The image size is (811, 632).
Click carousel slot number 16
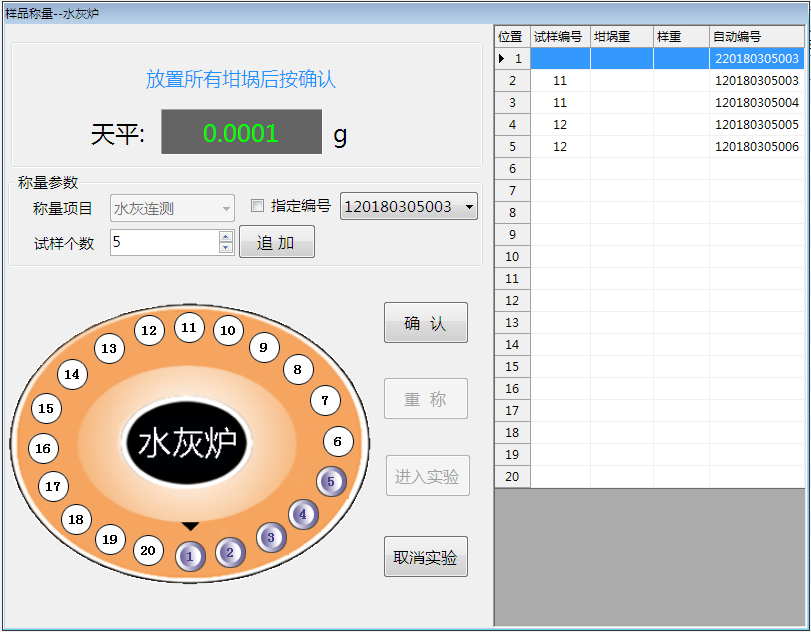(x=43, y=449)
